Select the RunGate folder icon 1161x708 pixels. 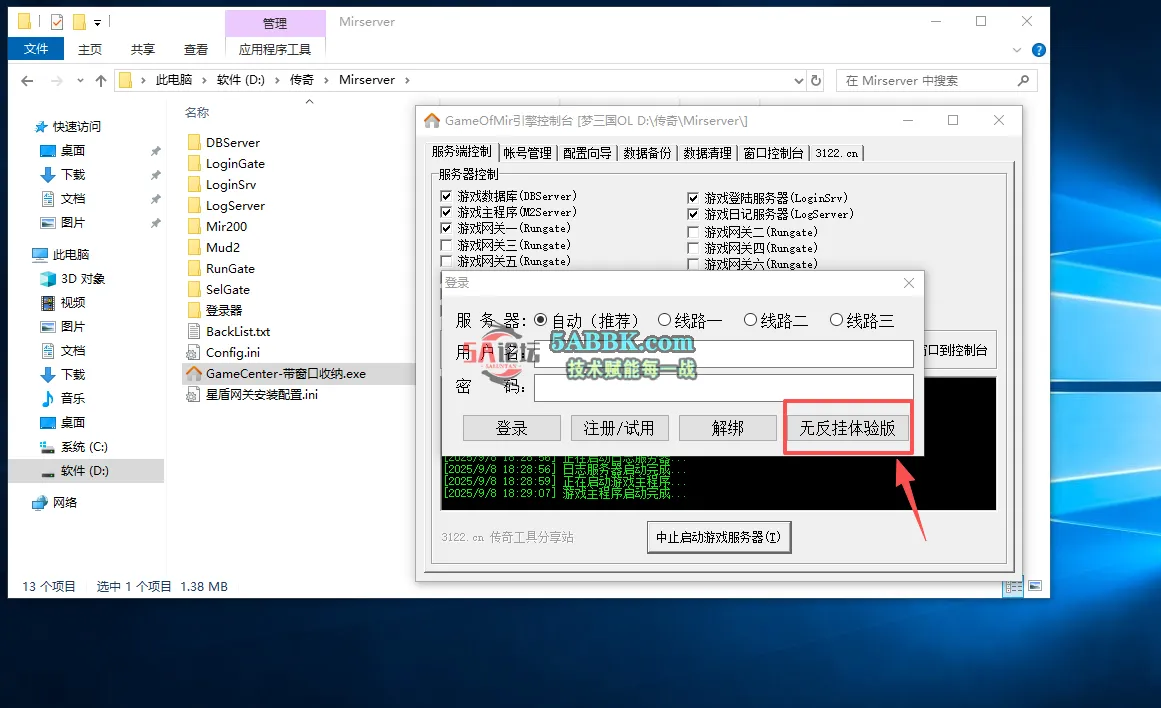[194, 268]
